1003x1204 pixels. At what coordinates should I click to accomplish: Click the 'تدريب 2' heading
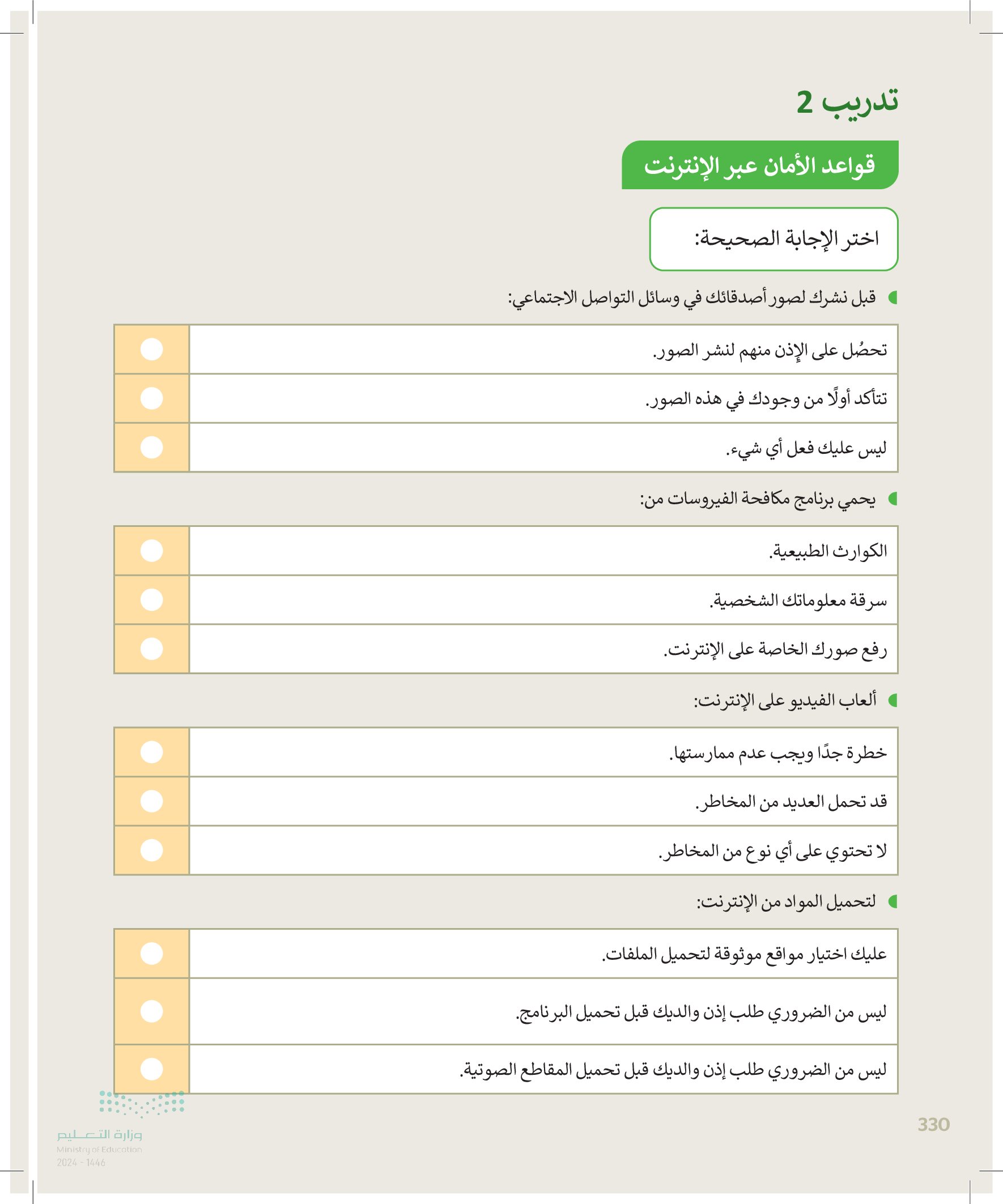pyautogui.click(x=847, y=102)
